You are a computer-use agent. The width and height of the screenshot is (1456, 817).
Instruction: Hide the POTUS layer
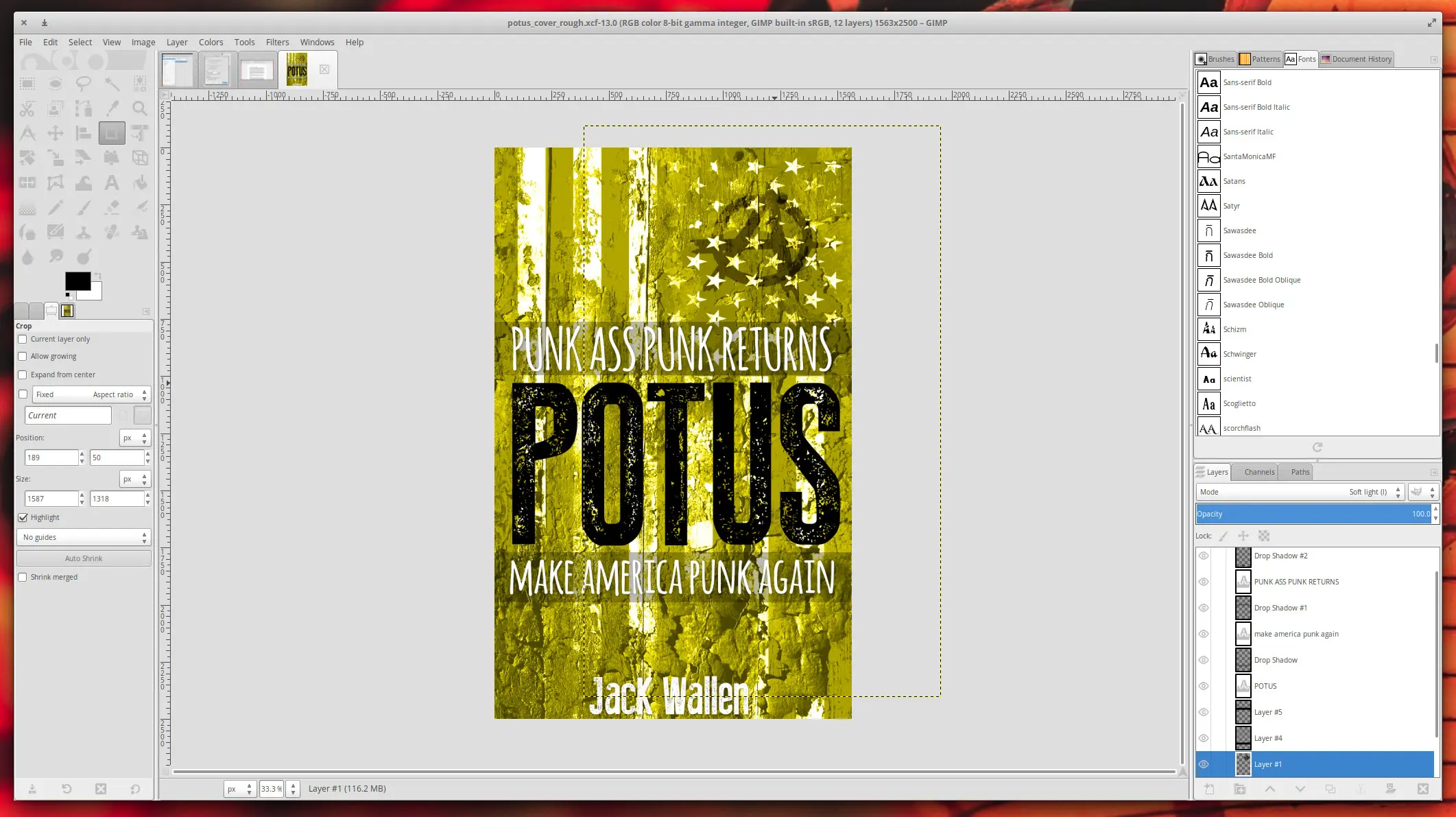pyautogui.click(x=1204, y=686)
